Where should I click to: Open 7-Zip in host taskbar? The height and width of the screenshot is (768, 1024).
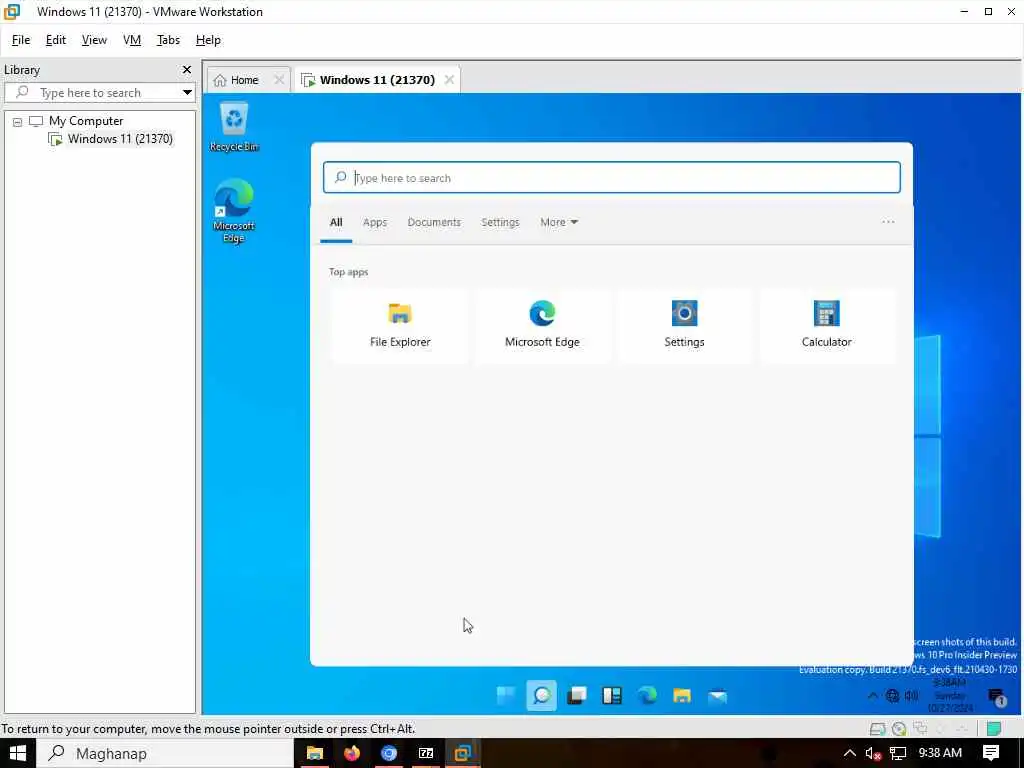(426, 753)
